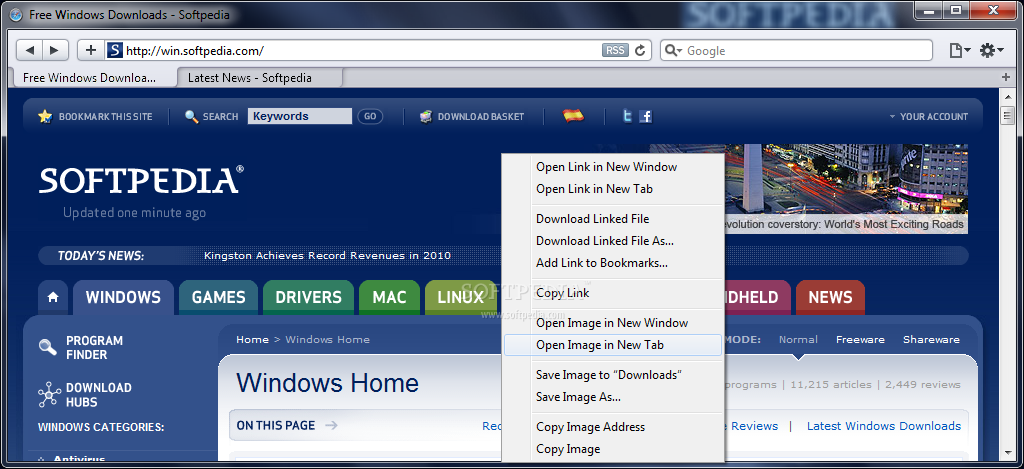Image resolution: width=1024 pixels, height=469 pixels.
Task: Open Softpedia Facebook icon
Action: point(646,116)
